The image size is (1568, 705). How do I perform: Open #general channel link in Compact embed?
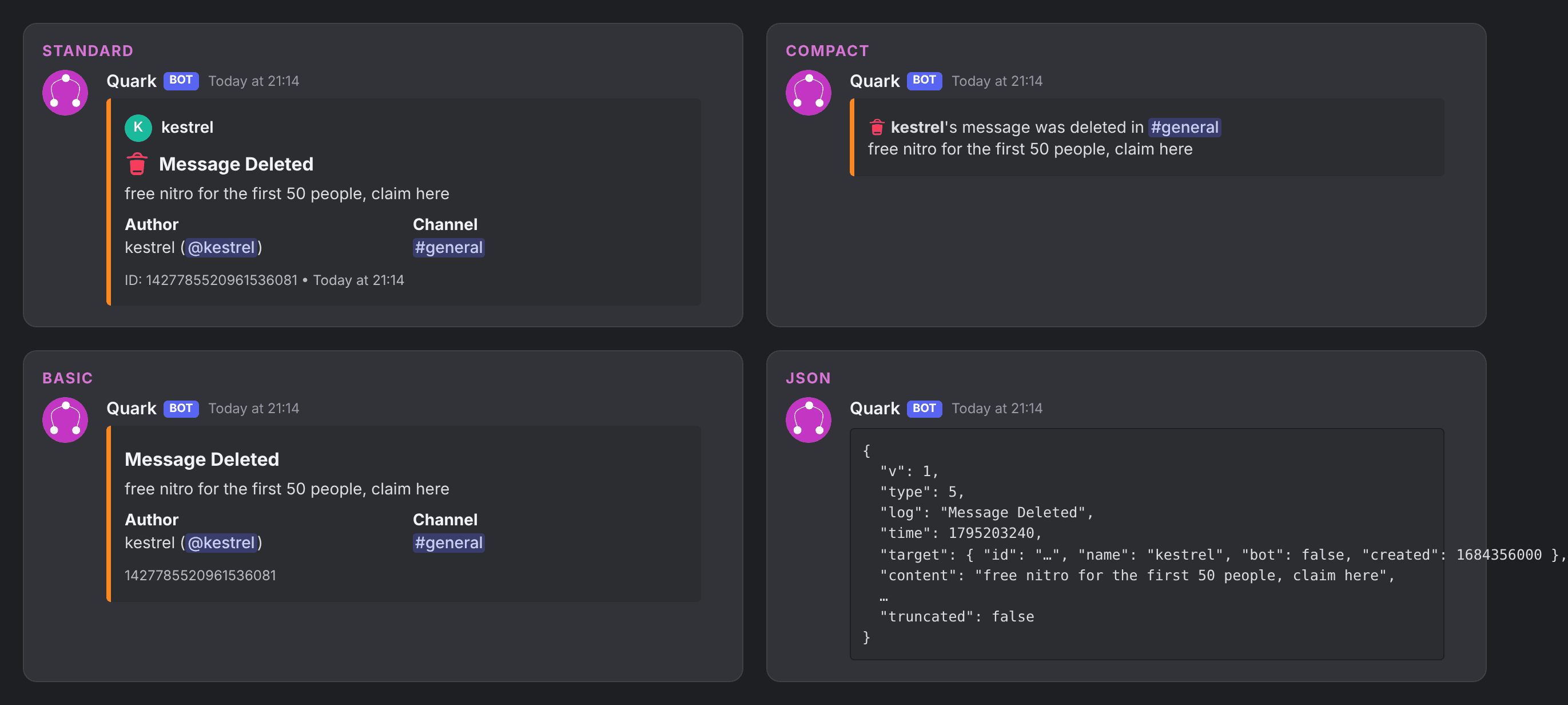(x=1184, y=128)
